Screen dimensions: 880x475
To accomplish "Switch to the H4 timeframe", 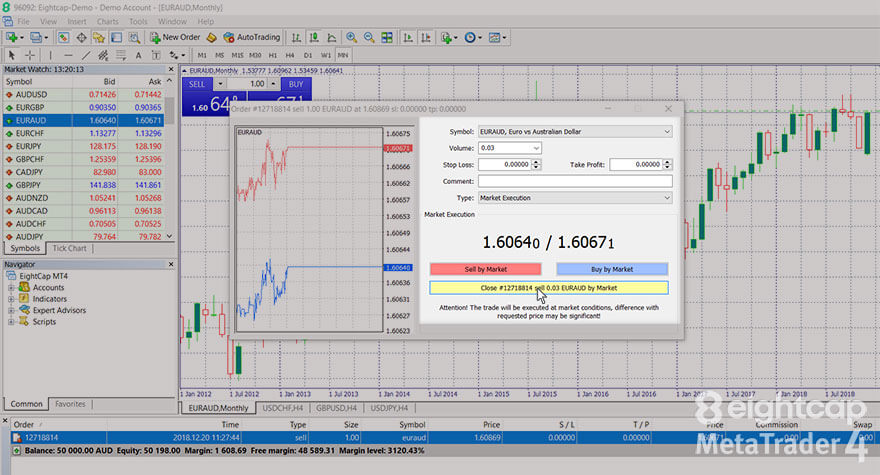I will [290, 55].
